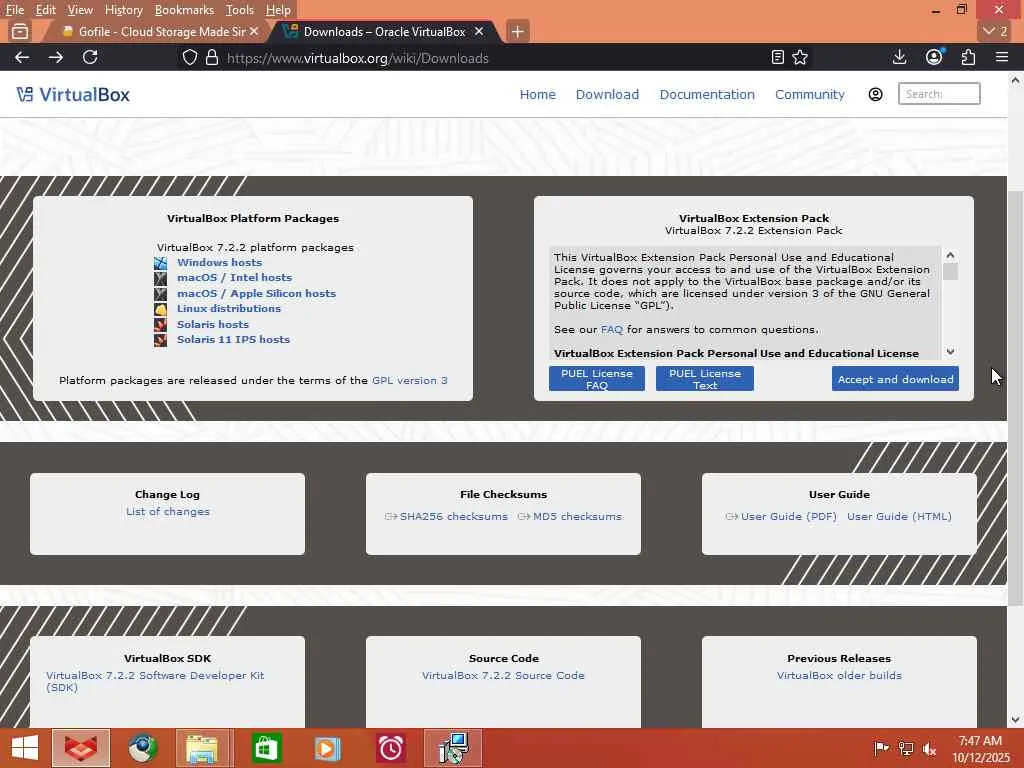The image size is (1024, 768).
Task: Open Download in site navigation
Action: click(x=607, y=95)
